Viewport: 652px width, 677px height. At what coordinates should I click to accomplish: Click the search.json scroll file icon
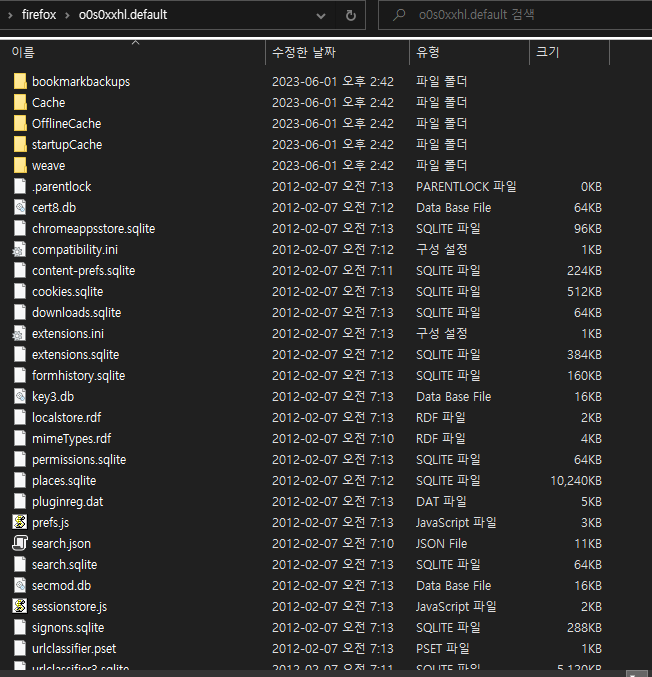tap(20, 544)
